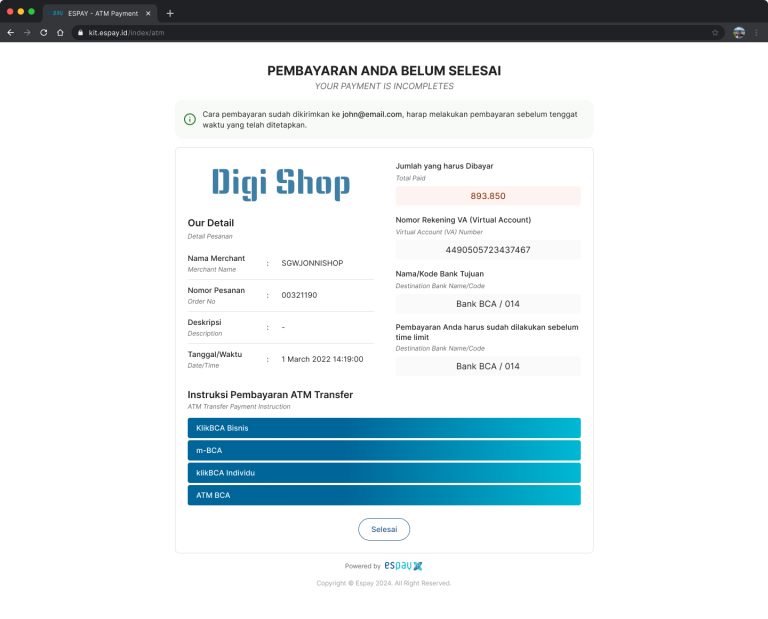This screenshot has height=619, width=768.
Task: Select merchant name SGWJONNISHOP
Action: pyautogui.click(x=312, y=263)
